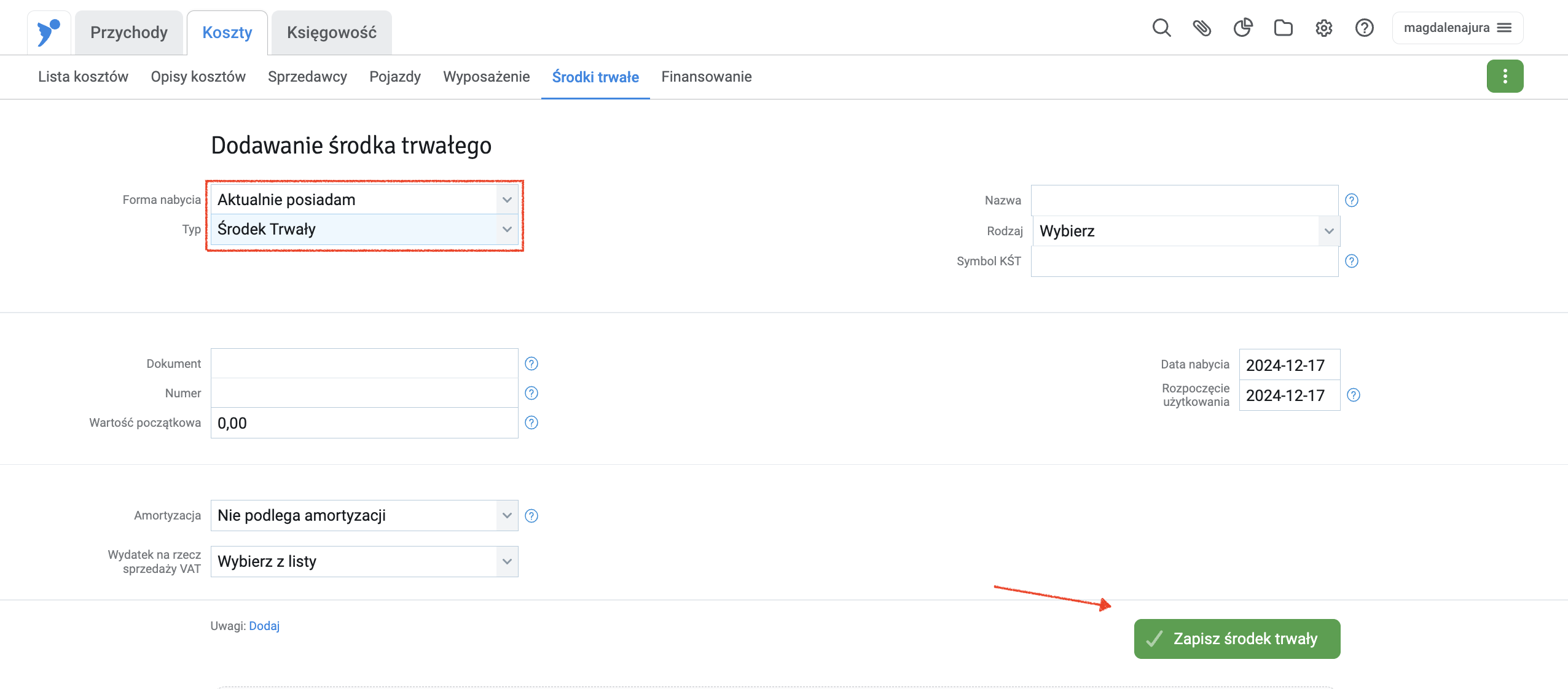Screen dimensions: 1568x689
Task: Show help for Wartość początkowa field
Action: (531, 422)
